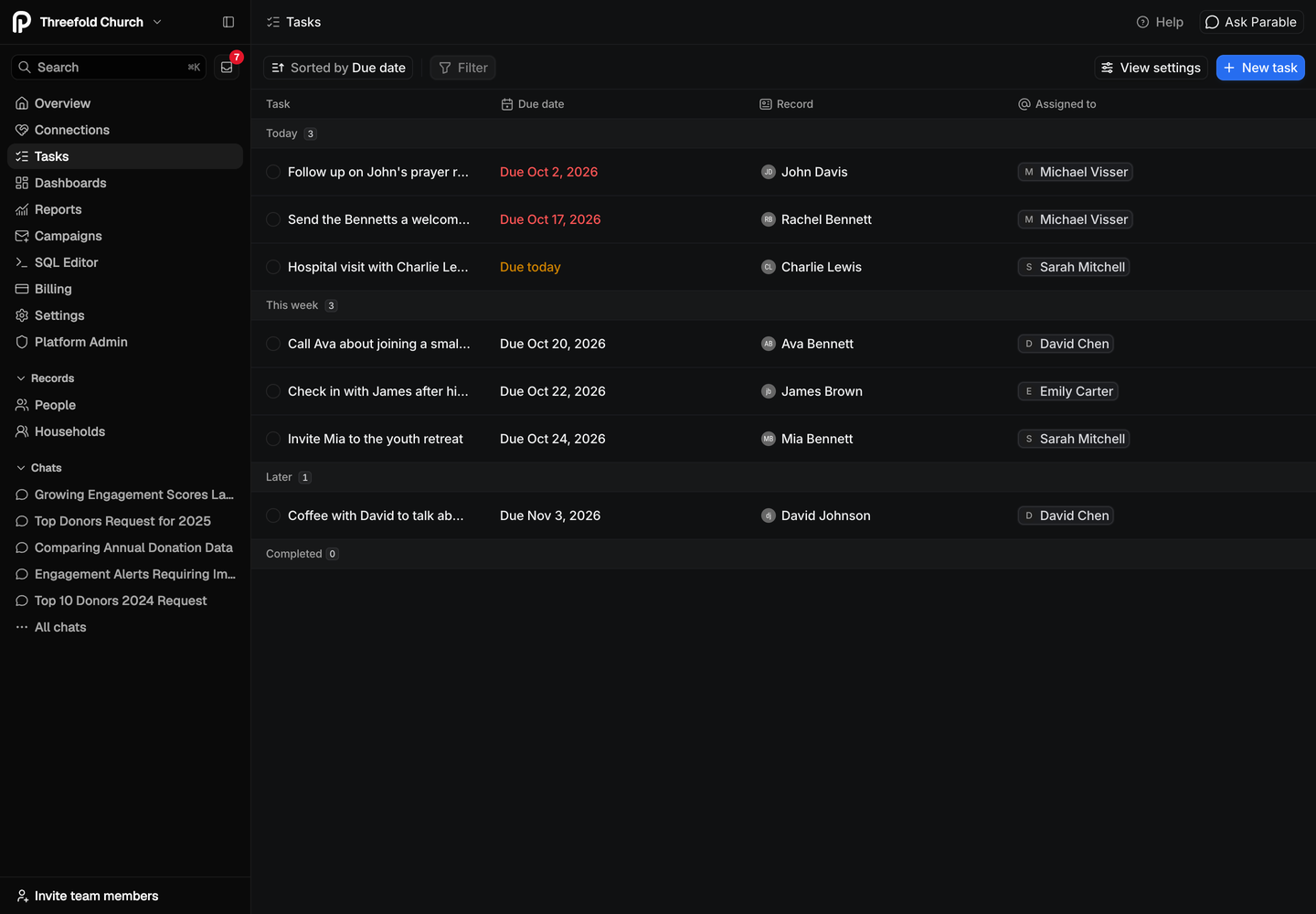
Task: Mark Follow up on John's prayer task complete
Action: click(x=273, y=172)
